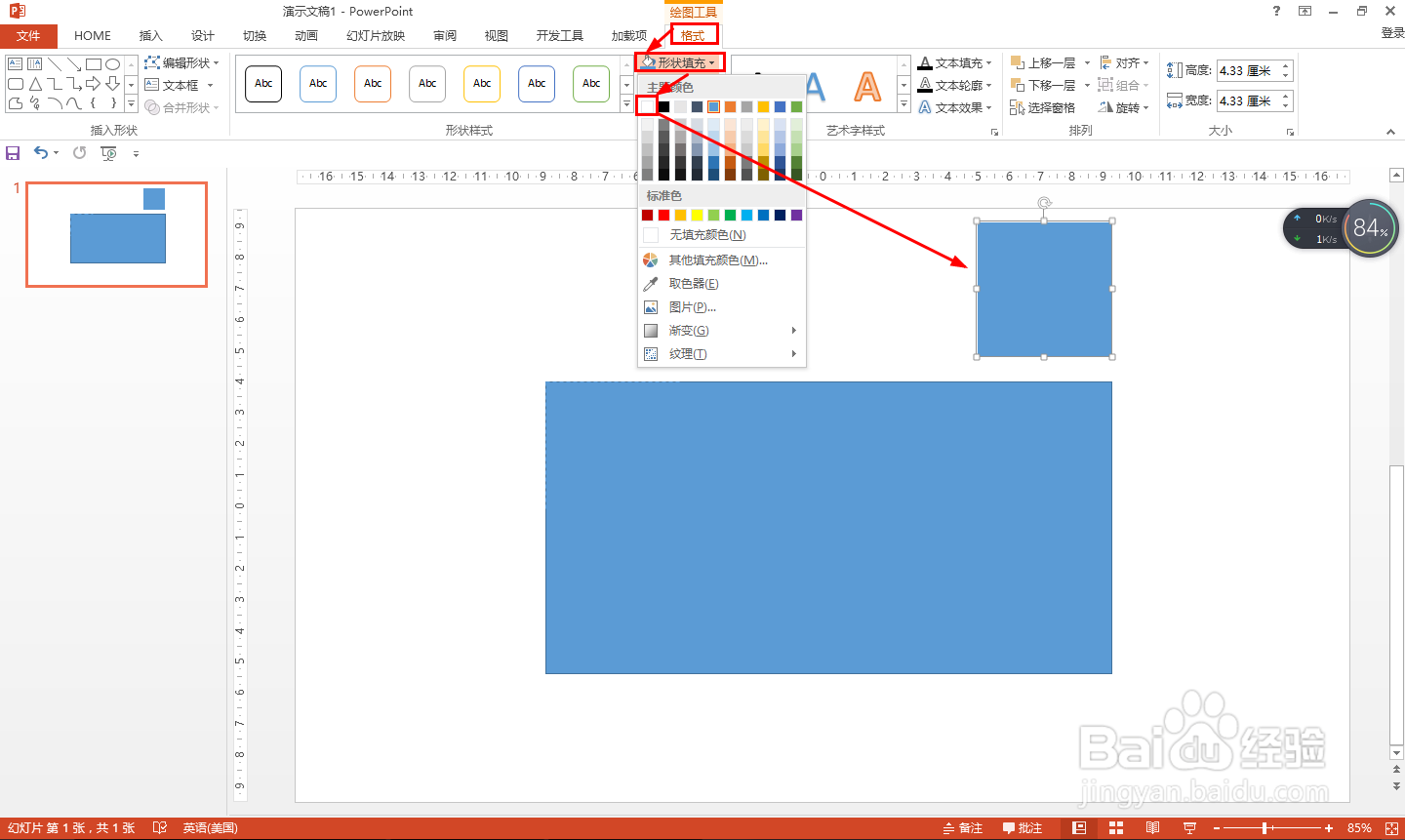Switch to 插入 Insert tab
This screenshot has height=840, width=1405.
click(x=150, y=36)
